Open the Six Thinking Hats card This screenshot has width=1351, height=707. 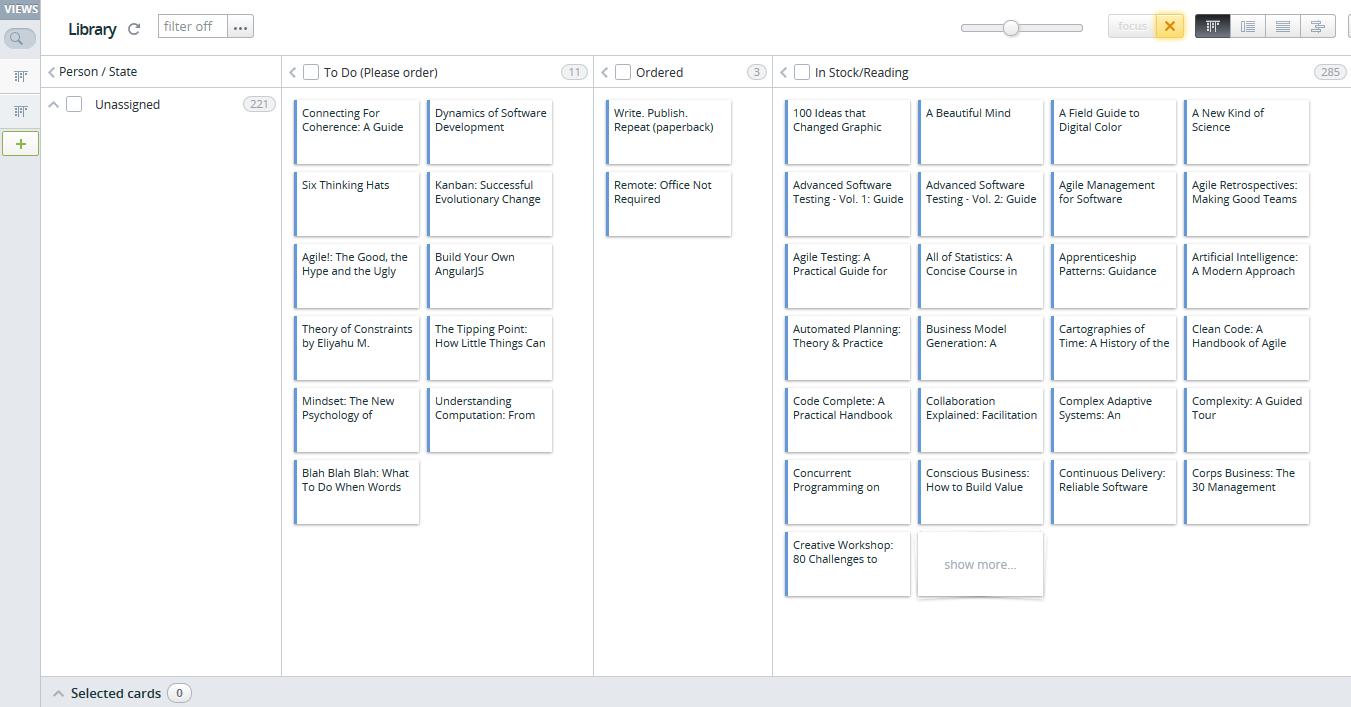pos(357,204)
